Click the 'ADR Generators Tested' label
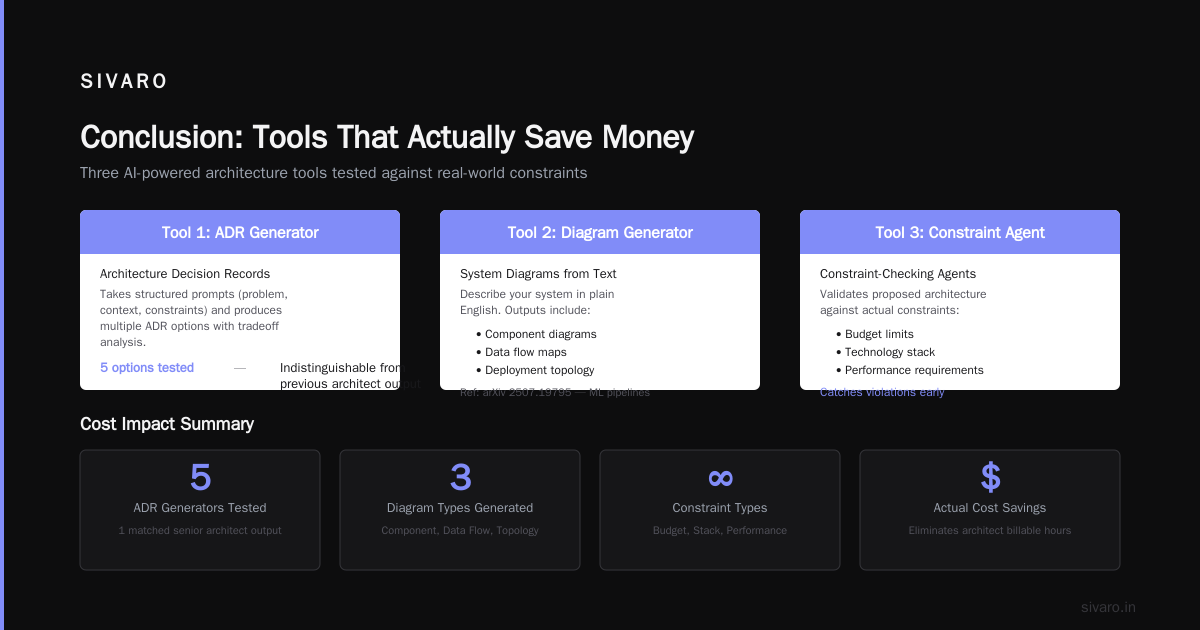 (x=200, y=508)
